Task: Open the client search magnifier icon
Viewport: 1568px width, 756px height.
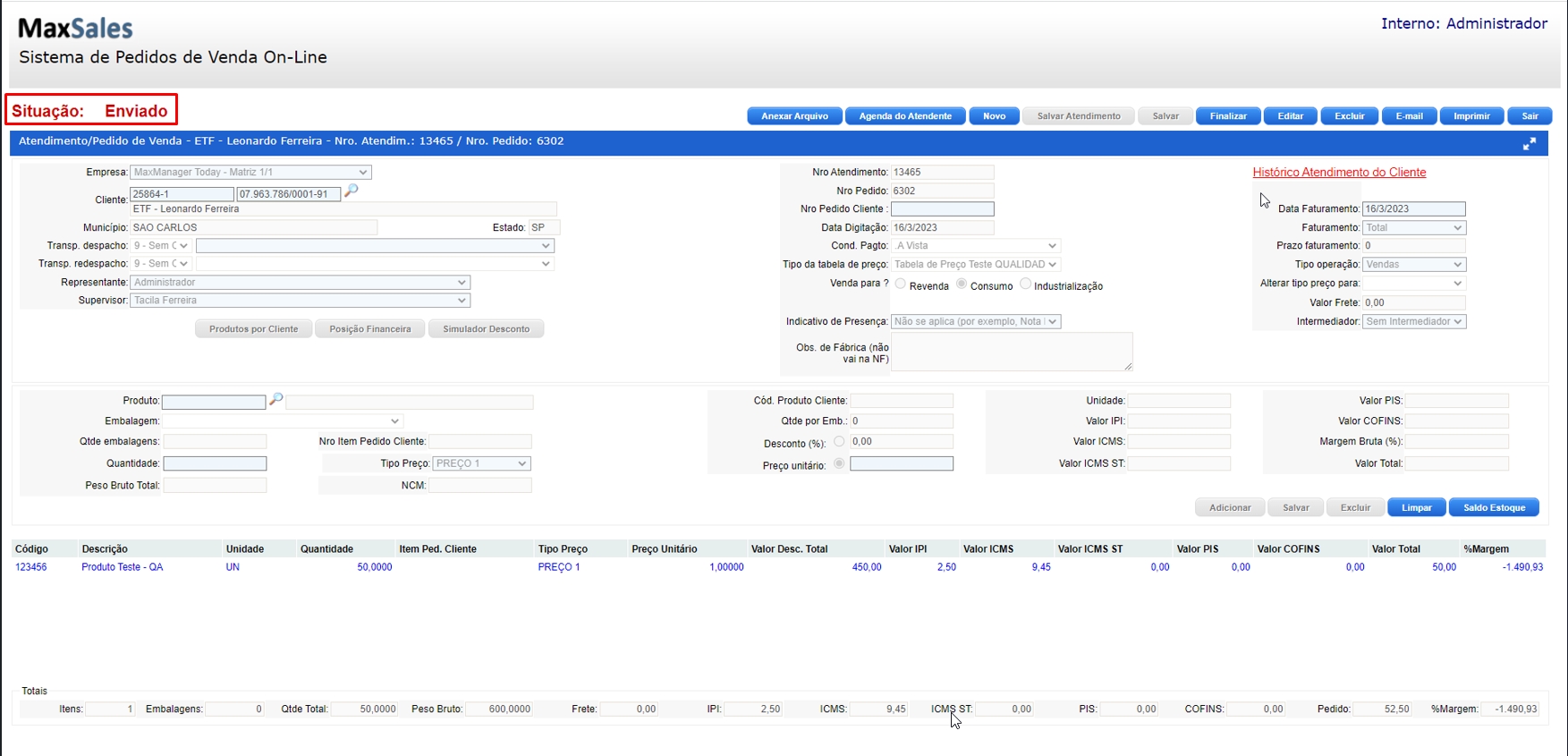Action: click(352, 191)
